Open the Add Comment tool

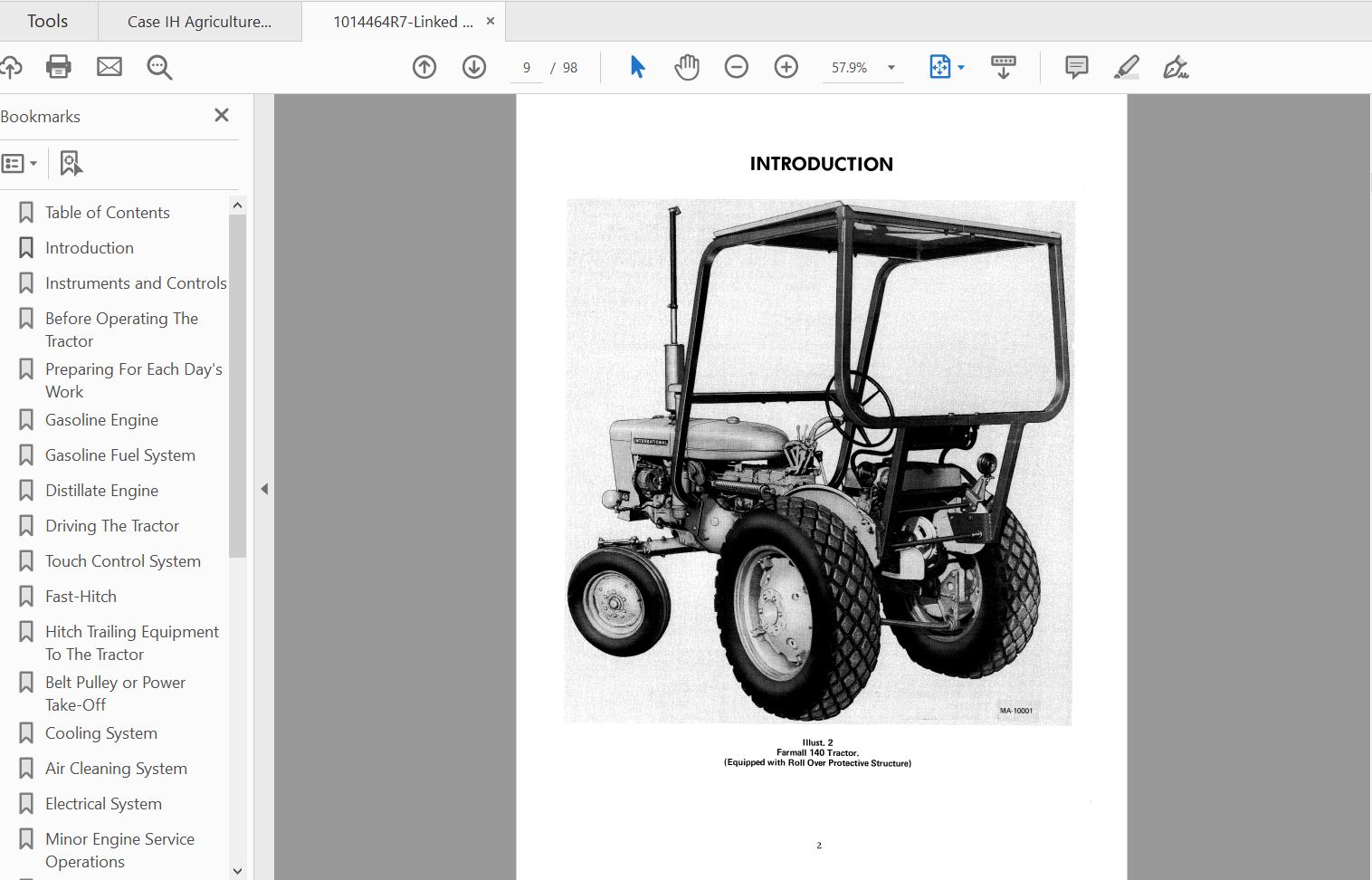(x=1075, y=66)
